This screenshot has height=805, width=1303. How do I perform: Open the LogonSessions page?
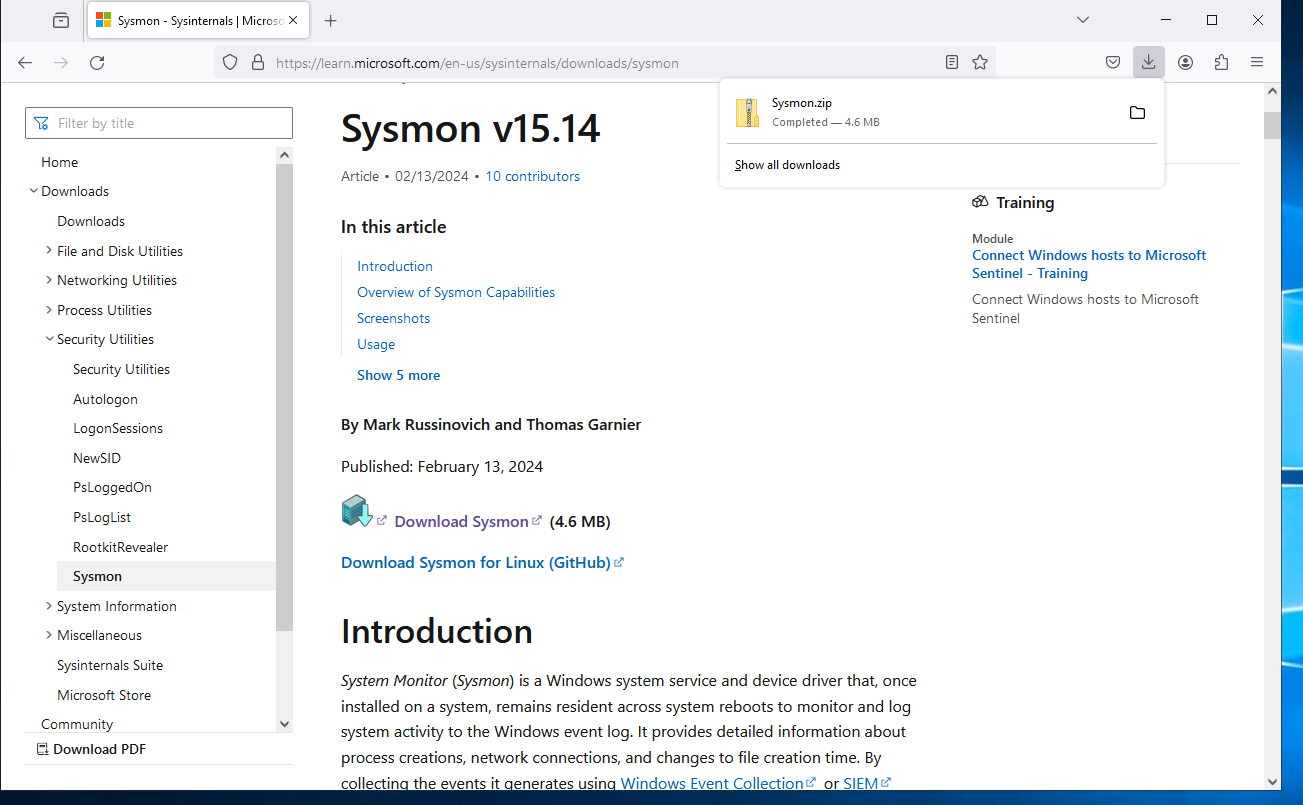point(118,428)
